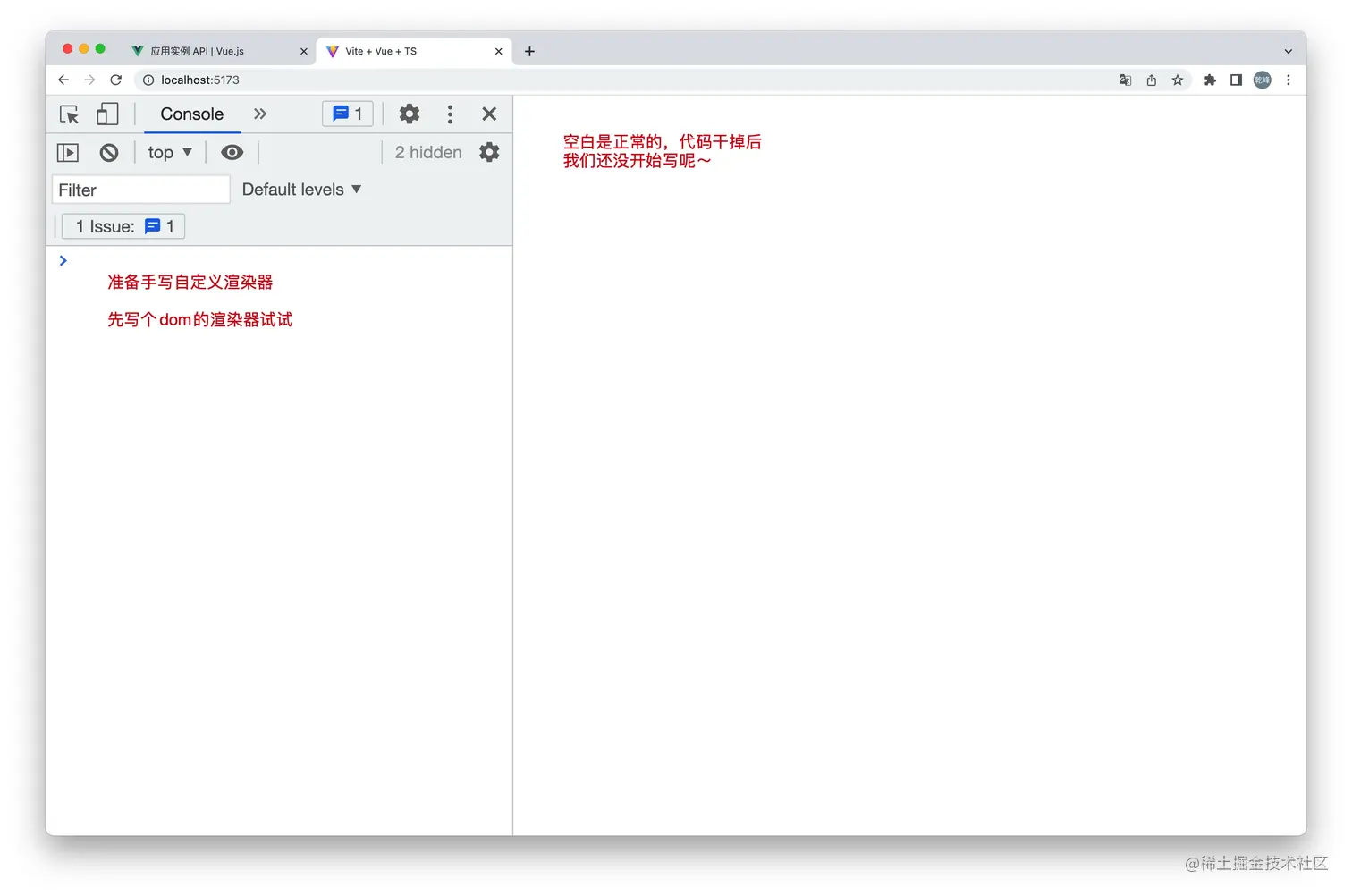Open the browser extensions puzzle icon

click(x=1210, y=80)
